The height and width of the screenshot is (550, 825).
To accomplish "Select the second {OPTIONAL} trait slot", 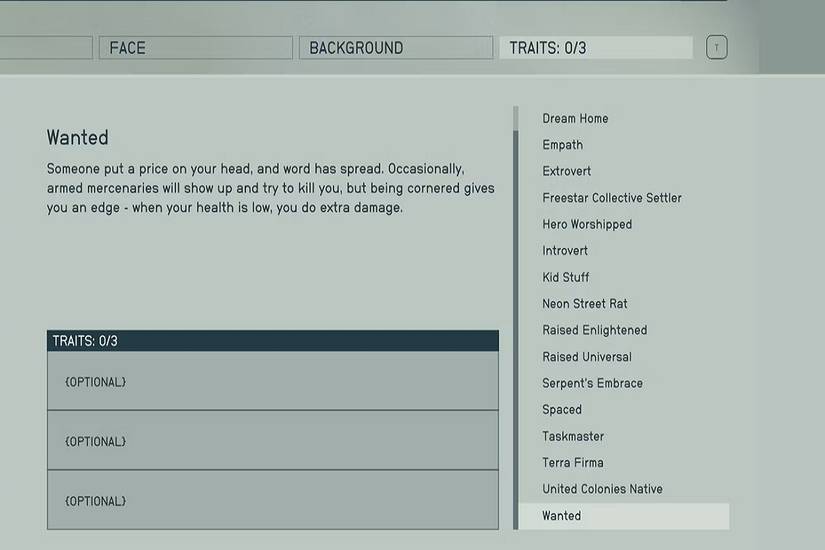I will click(x=273, y=441).
